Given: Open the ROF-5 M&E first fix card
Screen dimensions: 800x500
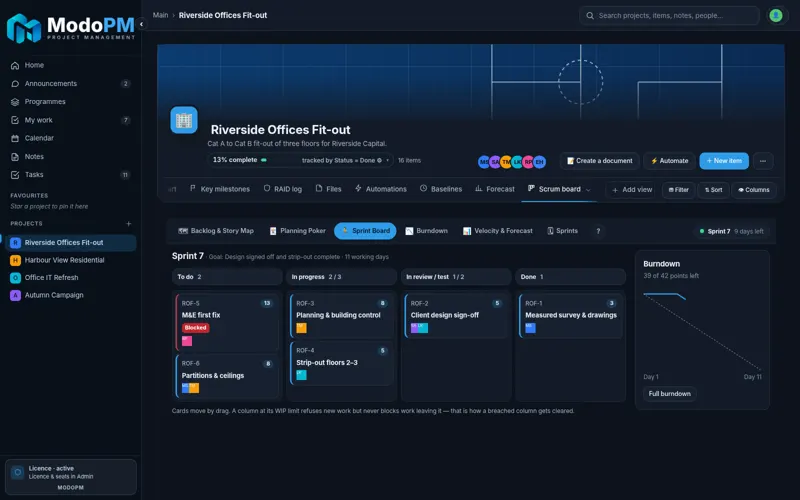Looking at the screenshot, I should click(x=227, y=321).
